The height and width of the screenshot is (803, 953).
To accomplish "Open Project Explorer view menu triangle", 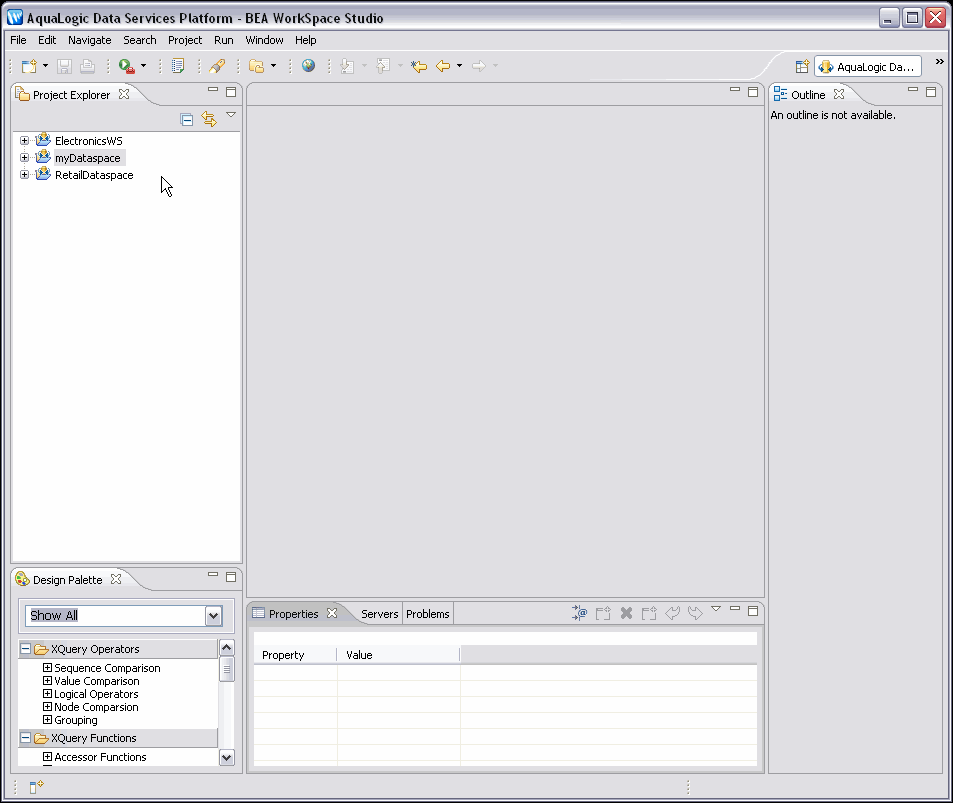I will [x=231, y=114].
